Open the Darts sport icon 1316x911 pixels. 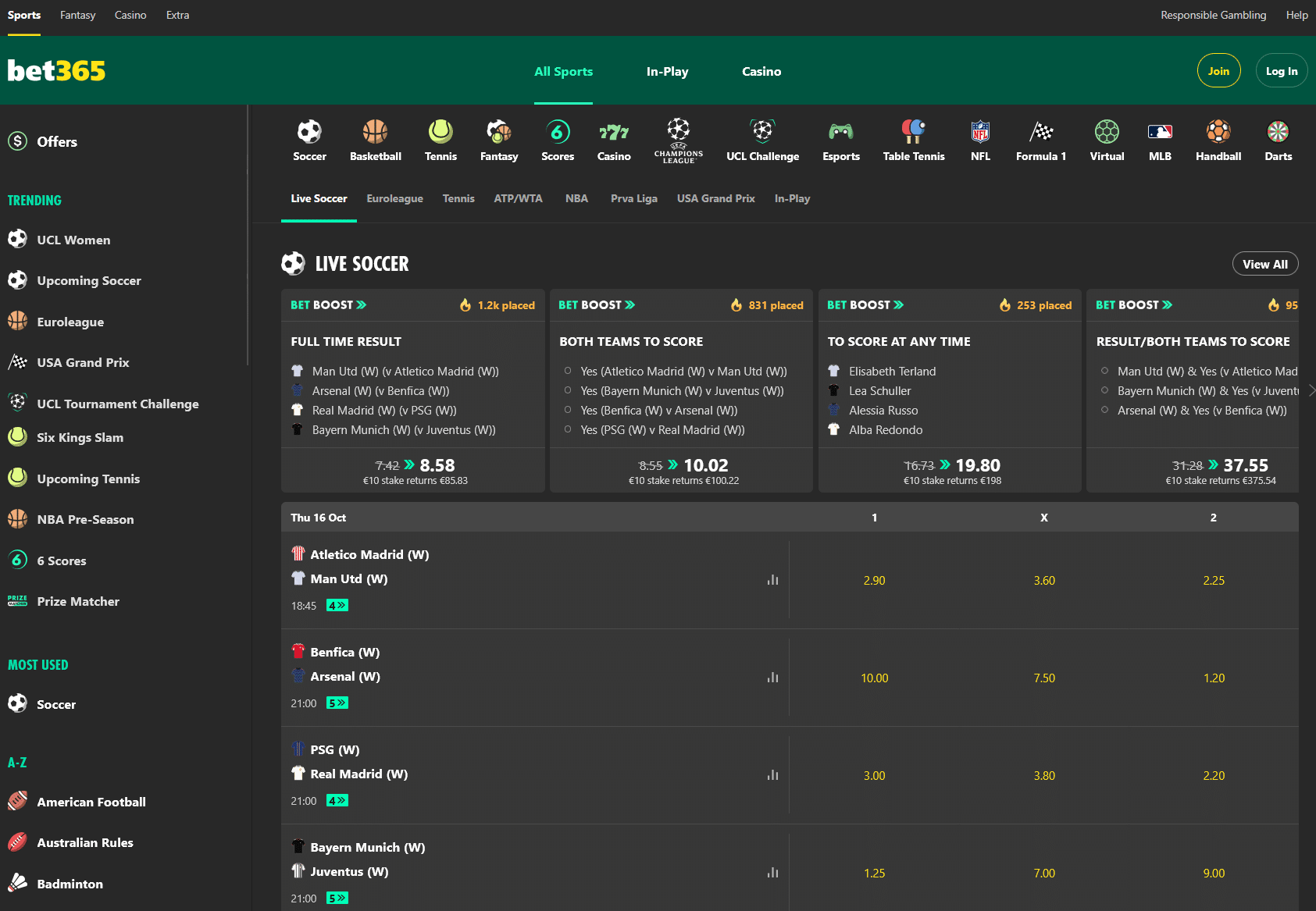pyautogui.click(x=1278, y=132)
